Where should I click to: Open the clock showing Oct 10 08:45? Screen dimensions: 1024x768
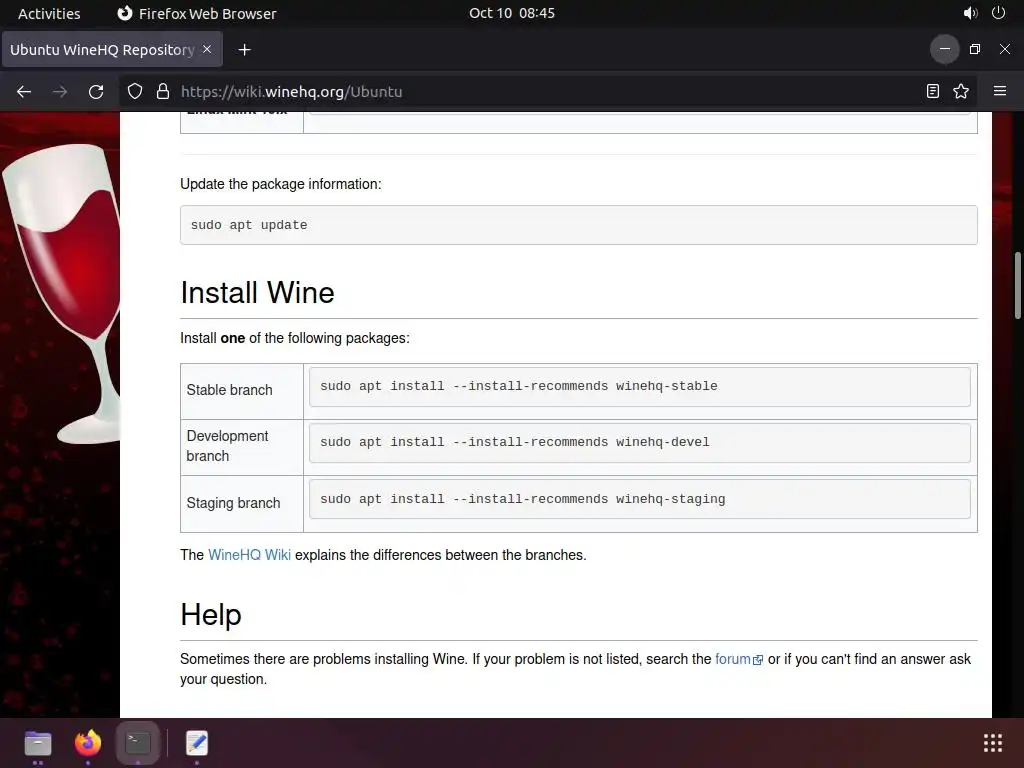pos(512,13)
